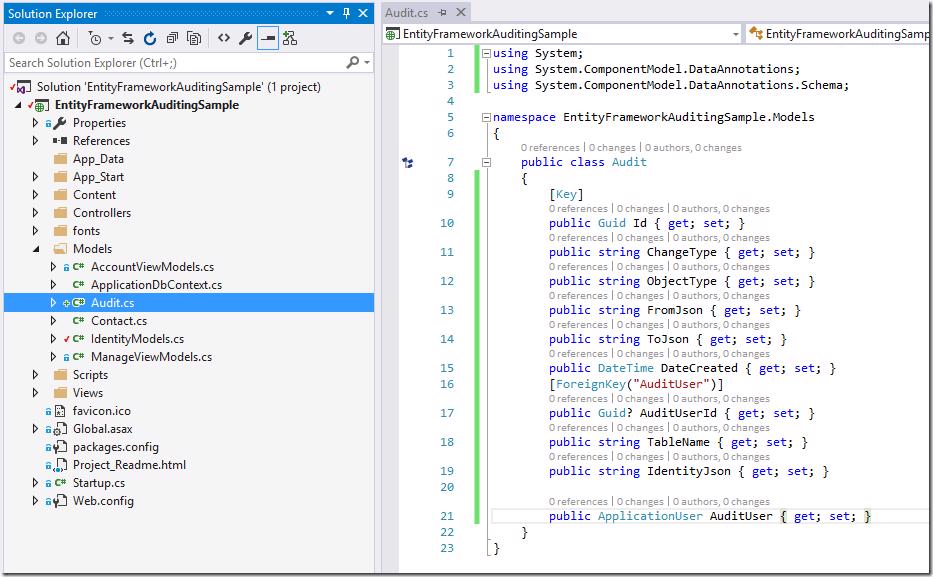Click the 'ApplicationUser' type name on line 21

[650, 516]
